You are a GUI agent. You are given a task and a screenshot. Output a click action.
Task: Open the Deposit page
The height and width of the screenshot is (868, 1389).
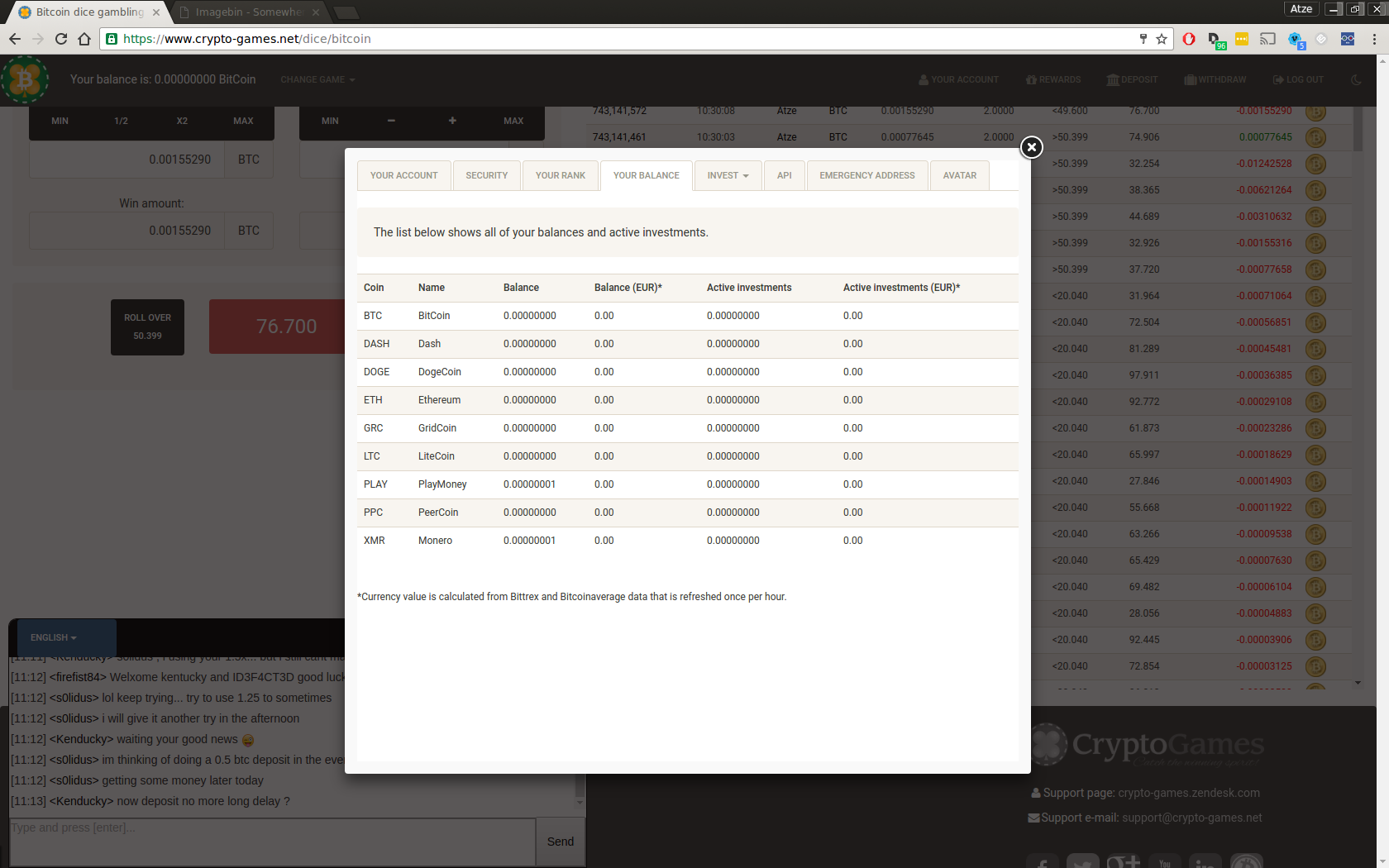[x=1132, y=79]
